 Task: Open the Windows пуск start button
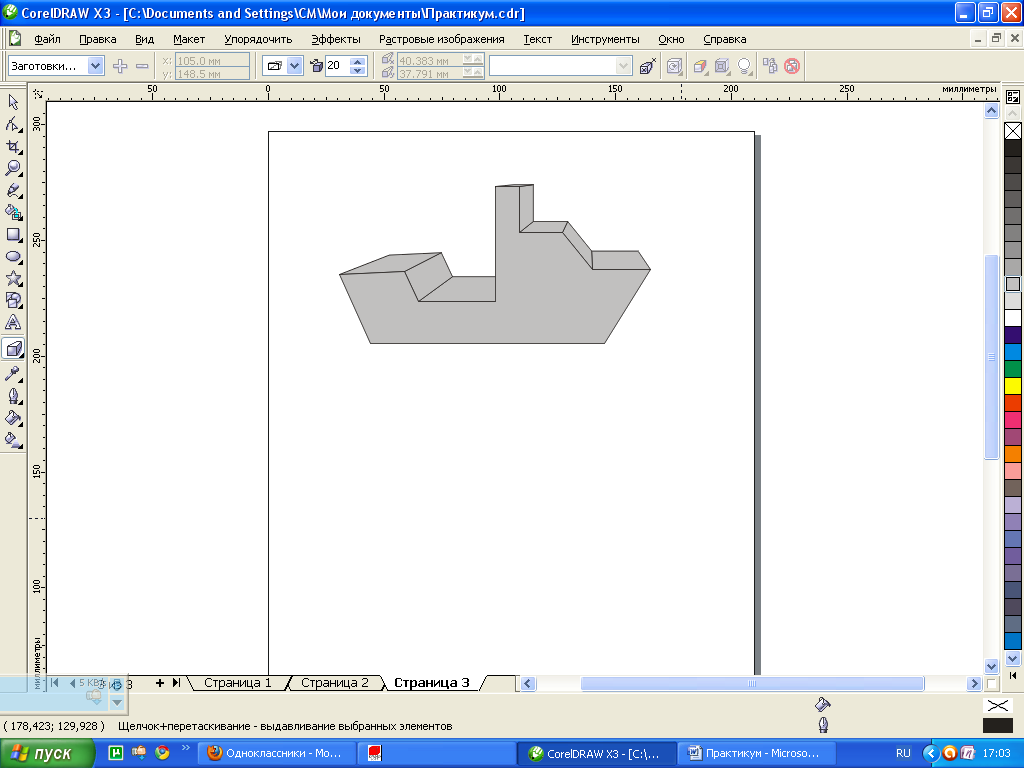pos(48,754)
